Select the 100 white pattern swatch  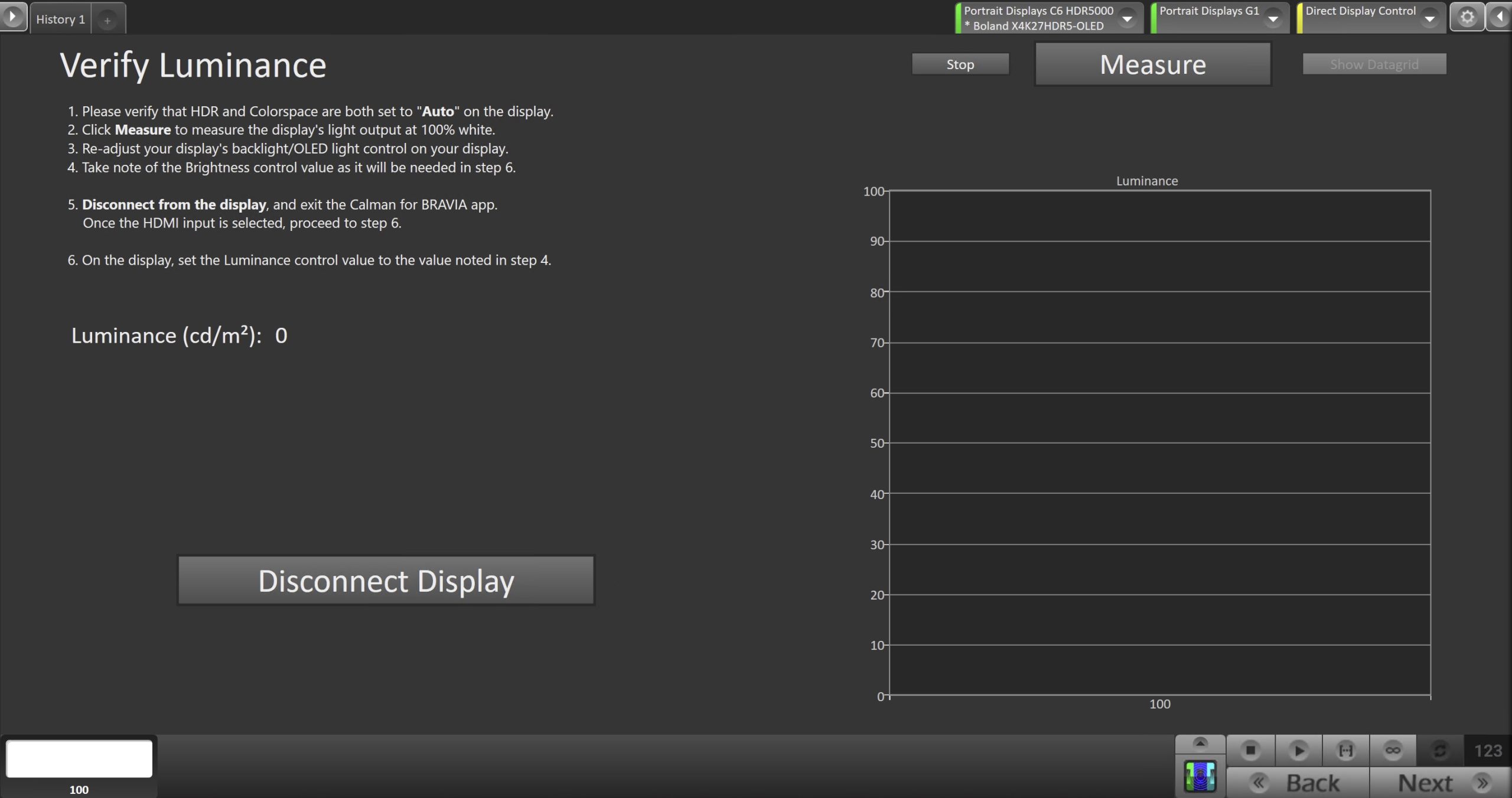79,758
